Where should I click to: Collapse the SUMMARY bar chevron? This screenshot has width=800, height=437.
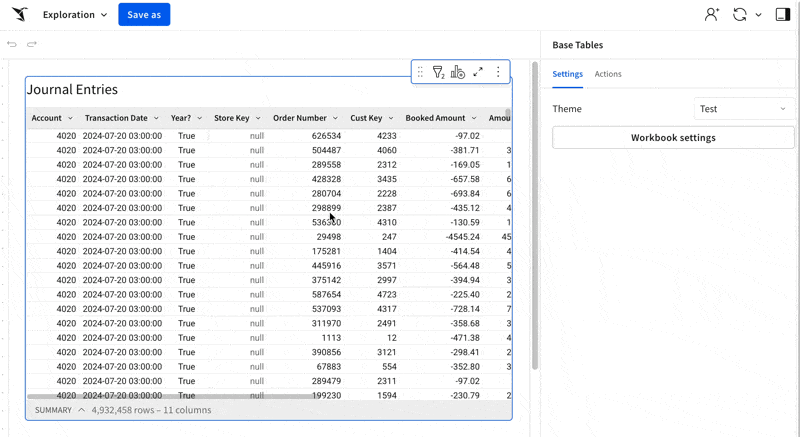[x=82, y=410]
